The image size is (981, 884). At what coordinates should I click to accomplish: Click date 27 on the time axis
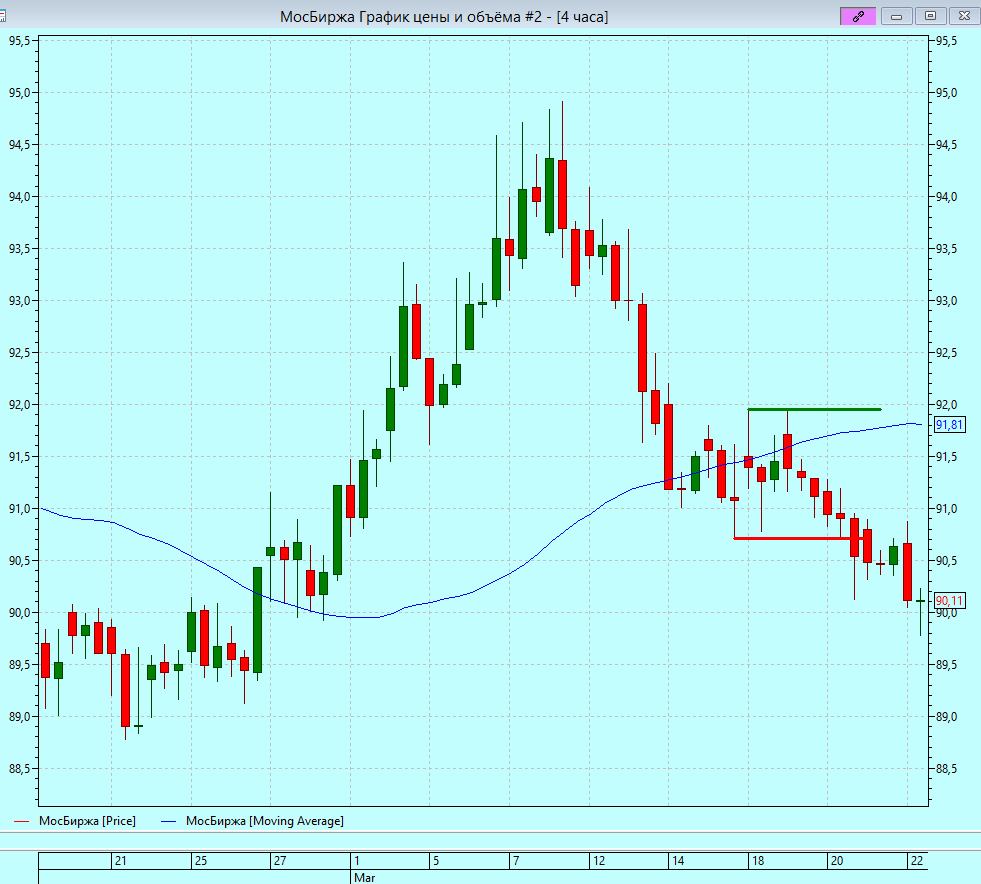(280, 861)
